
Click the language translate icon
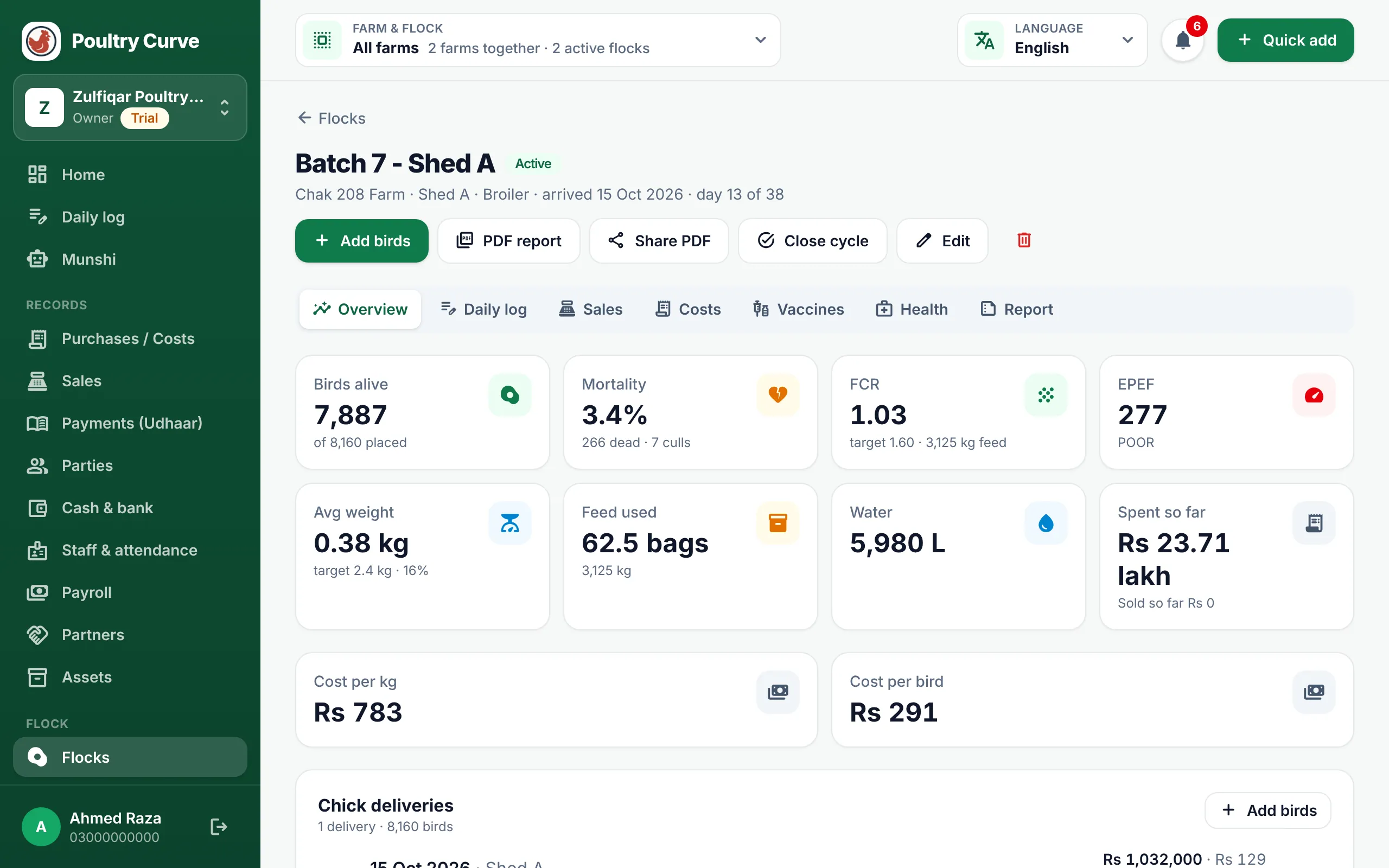984,40
